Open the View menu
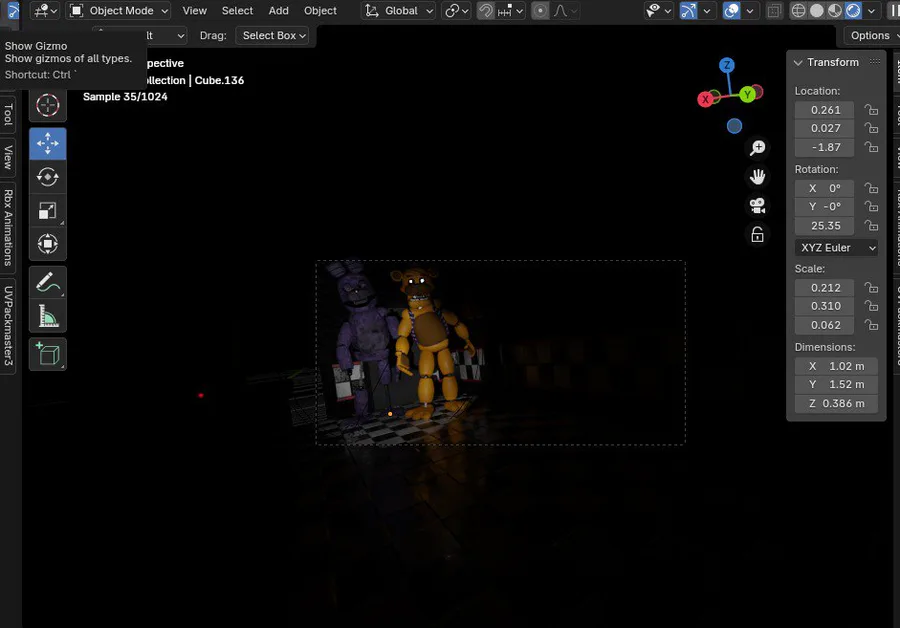This screenshot has width=900, height=628. pos(195,11)
